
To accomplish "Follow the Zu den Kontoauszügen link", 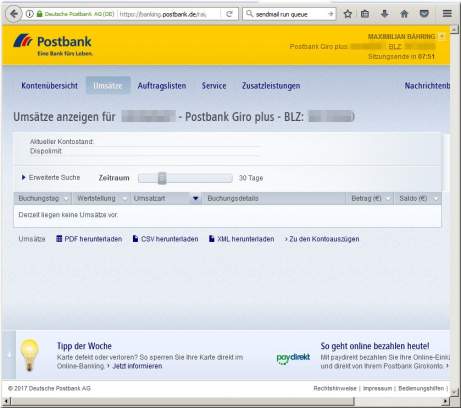I will [322, 239].
